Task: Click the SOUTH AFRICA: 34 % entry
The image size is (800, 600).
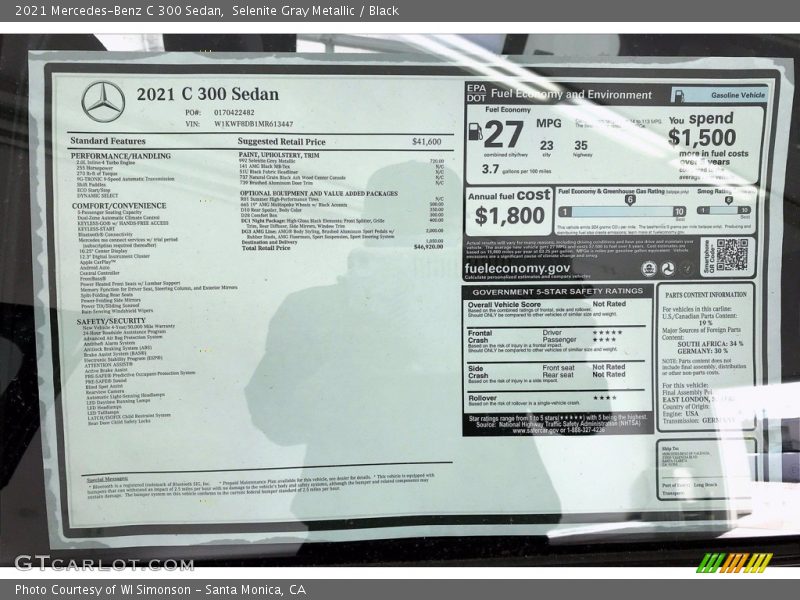Action: pos(710,344)
